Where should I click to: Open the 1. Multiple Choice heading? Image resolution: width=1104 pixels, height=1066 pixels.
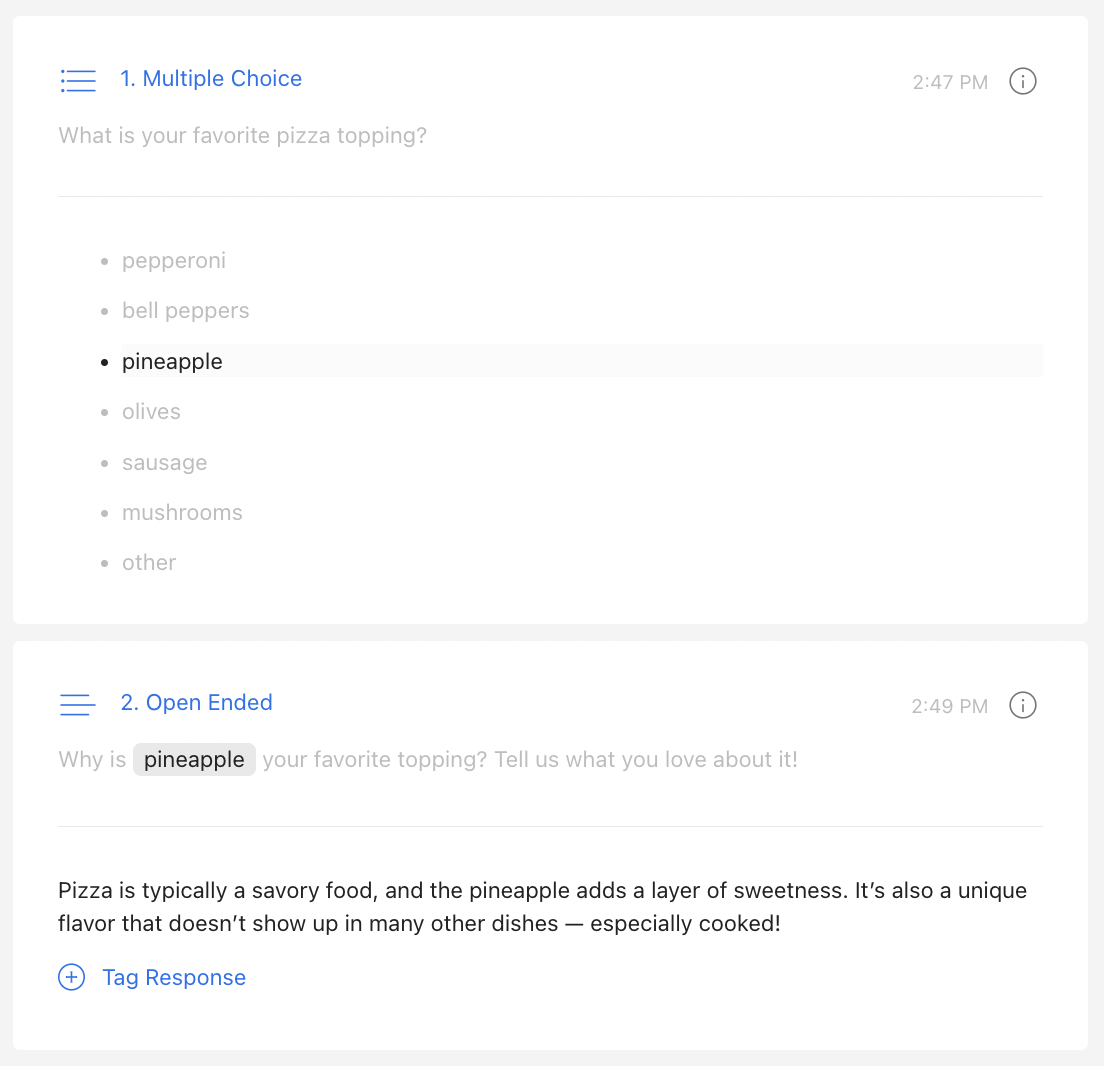211,78
